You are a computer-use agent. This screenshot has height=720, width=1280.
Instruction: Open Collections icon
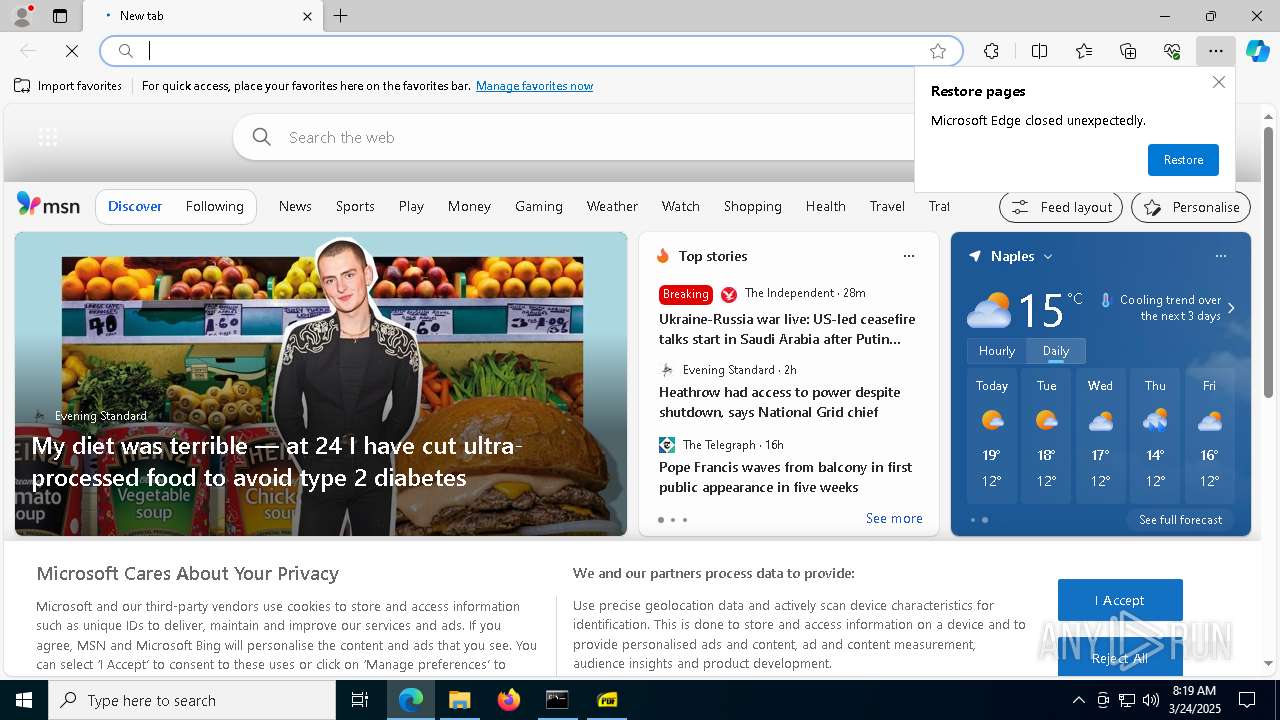click(x=1128, y=51)
